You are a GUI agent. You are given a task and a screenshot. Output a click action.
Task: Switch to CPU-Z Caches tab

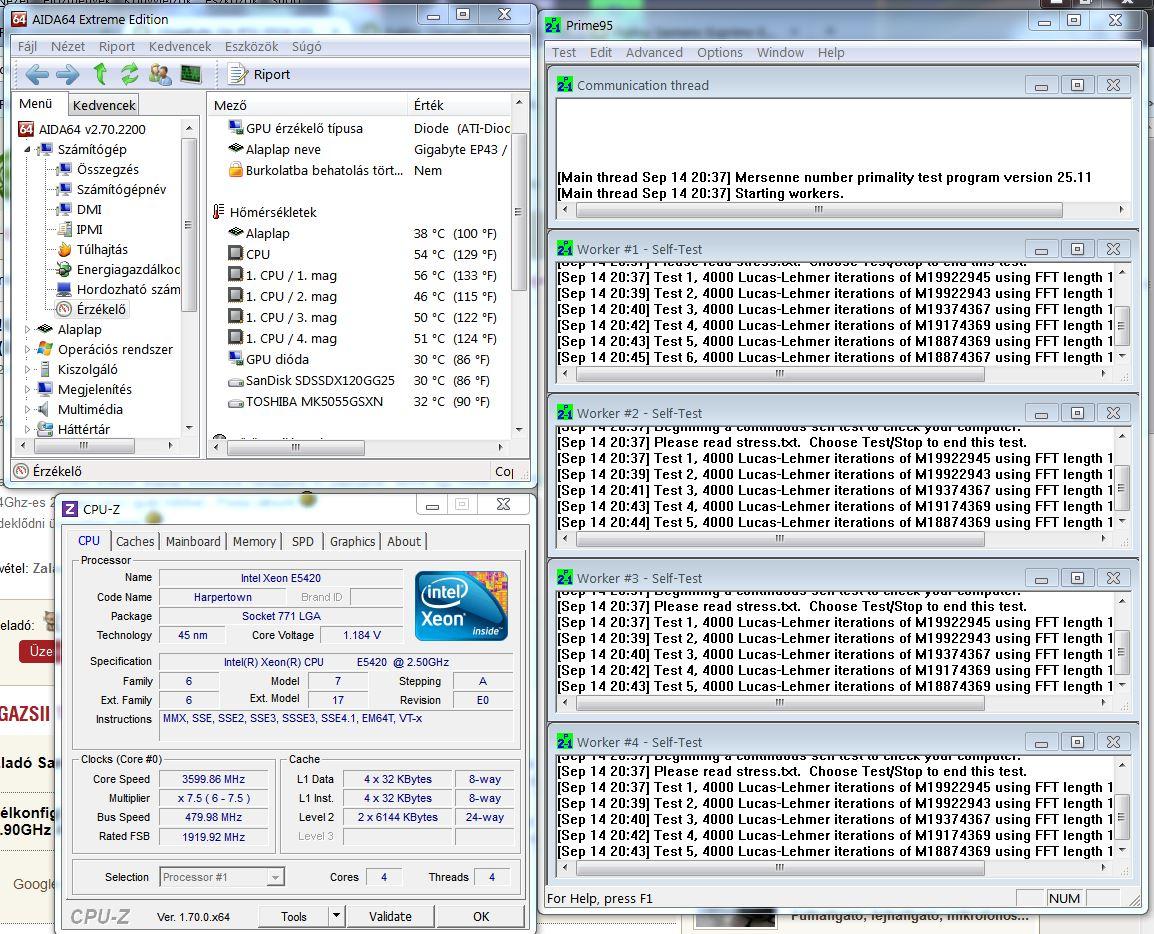click(x=135, y=542)
